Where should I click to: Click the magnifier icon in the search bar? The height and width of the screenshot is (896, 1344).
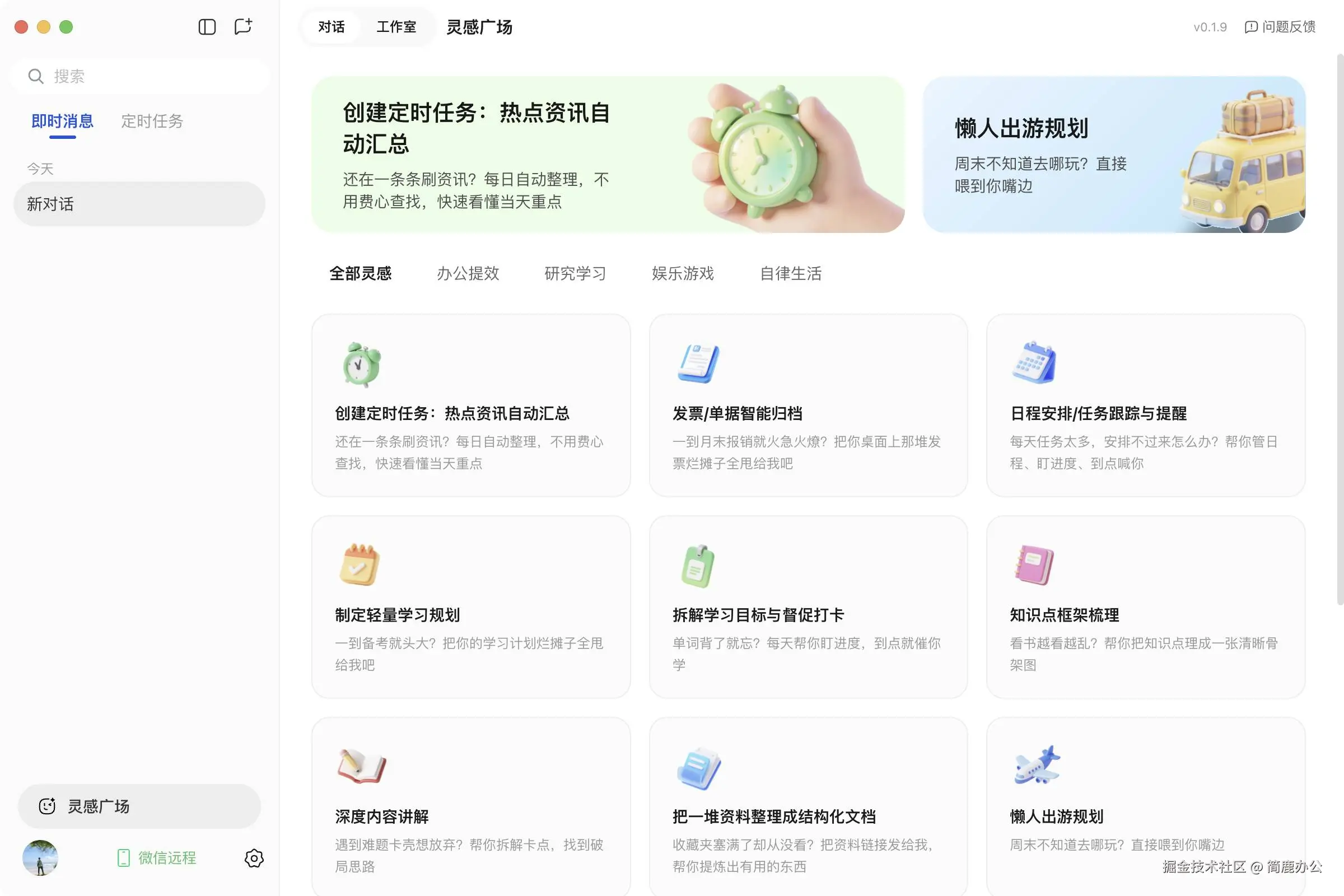click(36, 76)
